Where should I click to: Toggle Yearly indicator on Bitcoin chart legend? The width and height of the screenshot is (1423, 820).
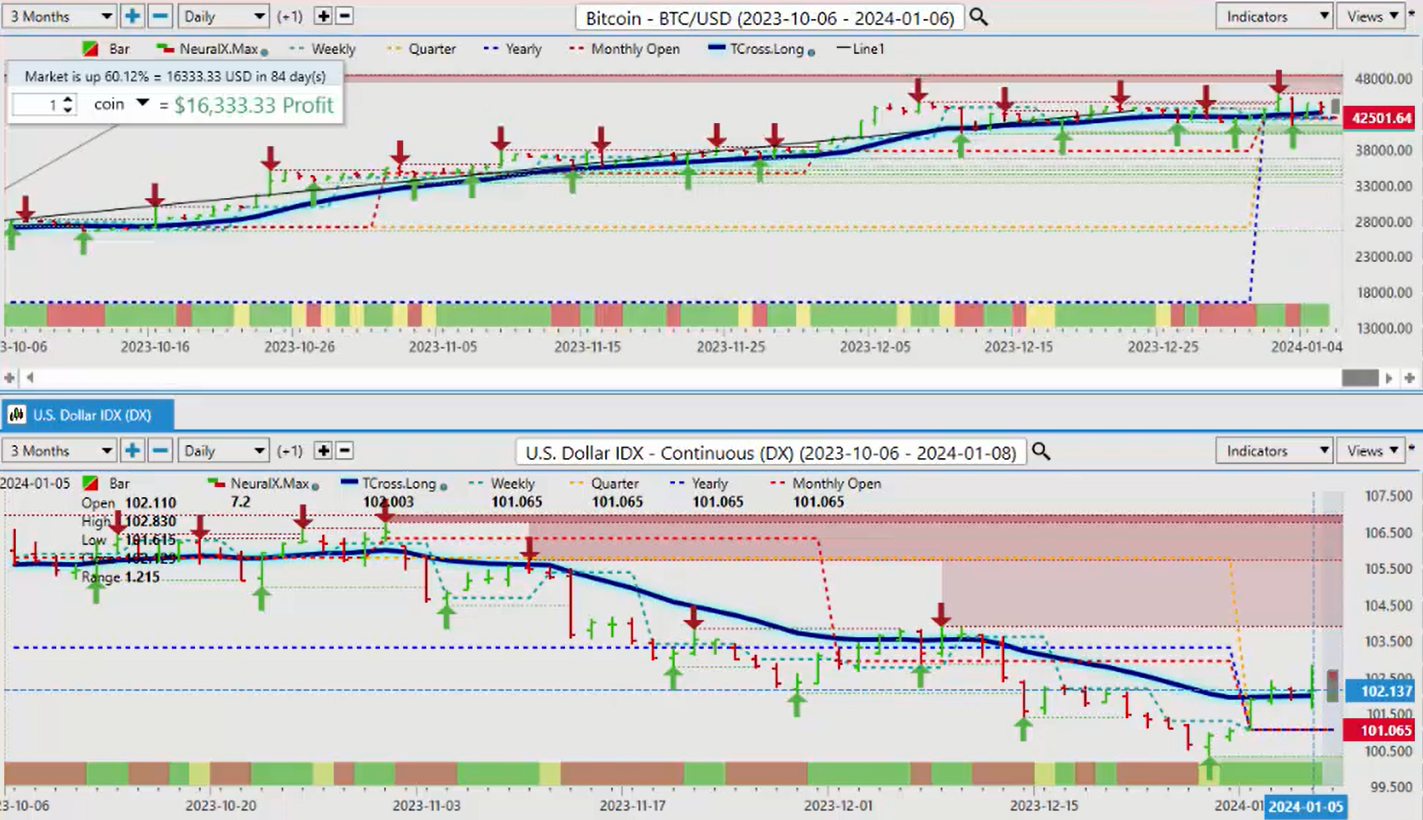tap(512, 49)
